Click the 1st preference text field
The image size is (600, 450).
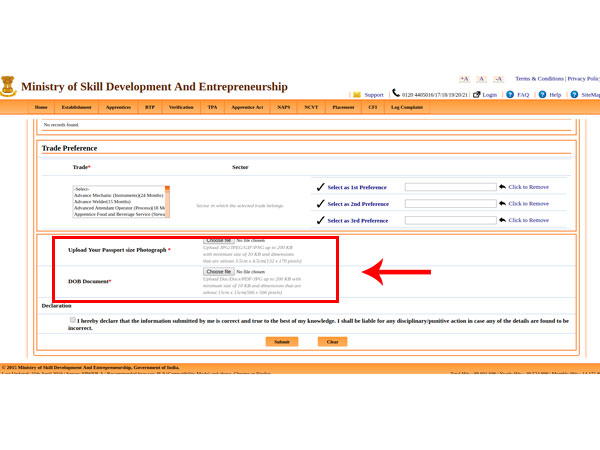tap(450, 187)
